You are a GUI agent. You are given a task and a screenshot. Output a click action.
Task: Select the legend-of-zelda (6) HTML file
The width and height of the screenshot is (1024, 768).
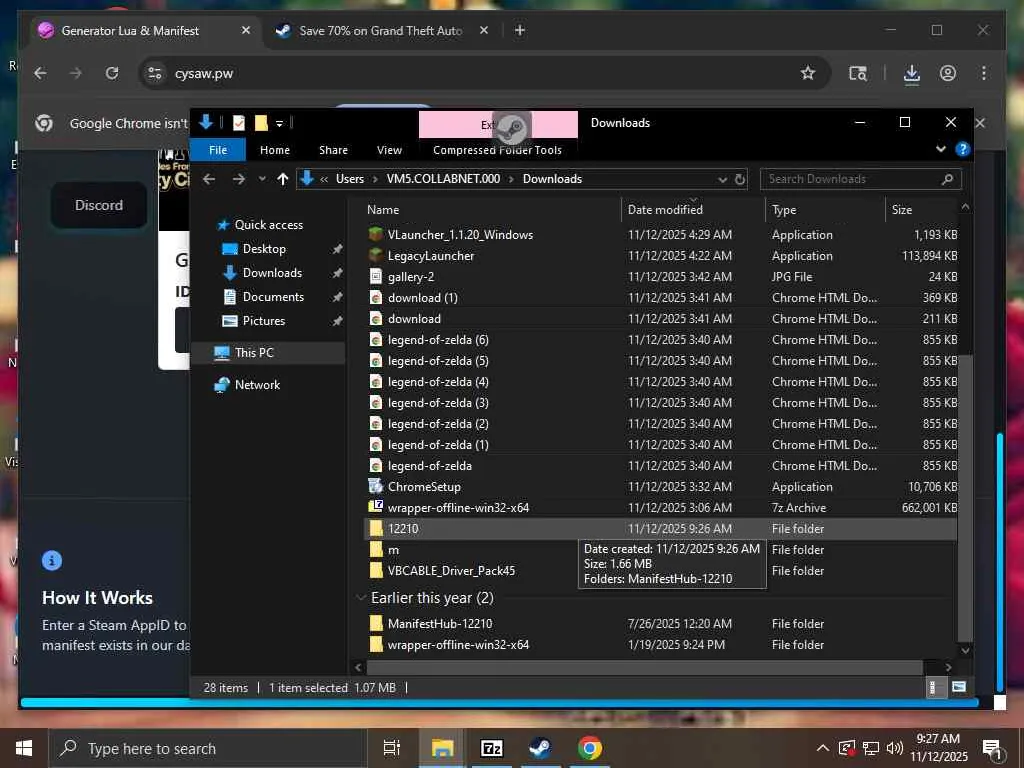(x=438, y=340)
